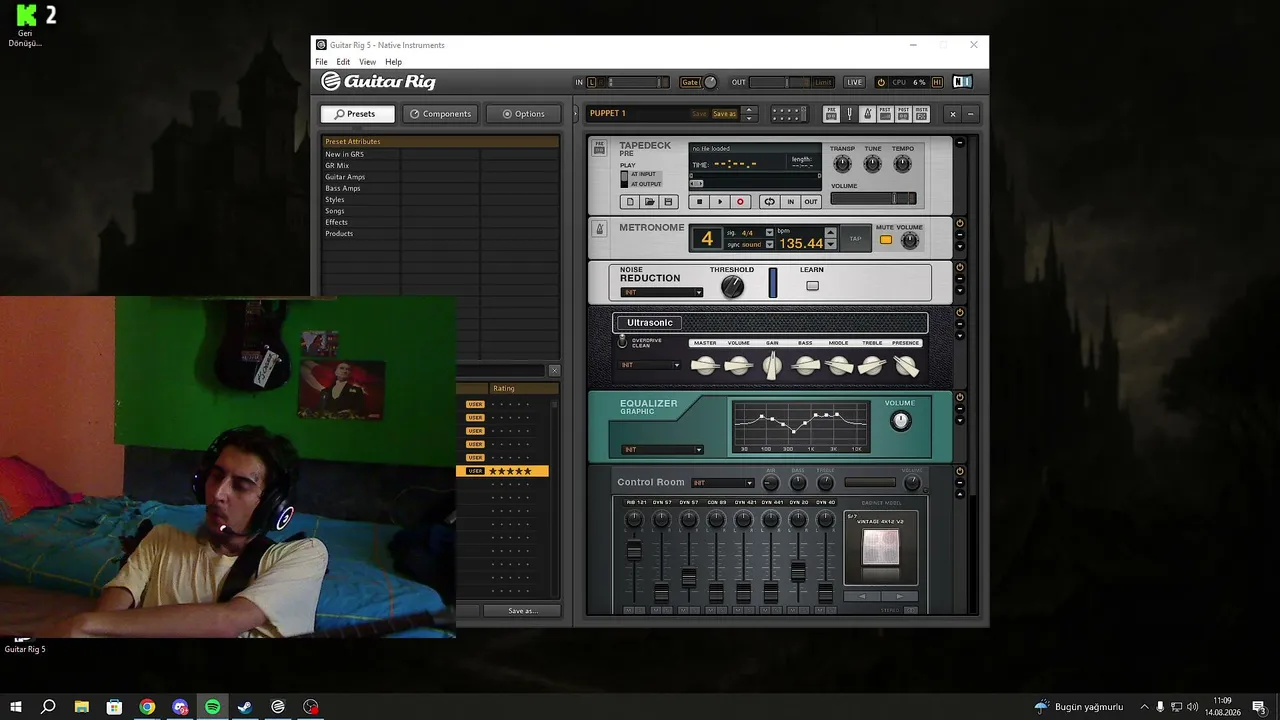Select the Guitar Amps preset attribute
This screenshot has width=1280, height=720.
pos(345,177)
